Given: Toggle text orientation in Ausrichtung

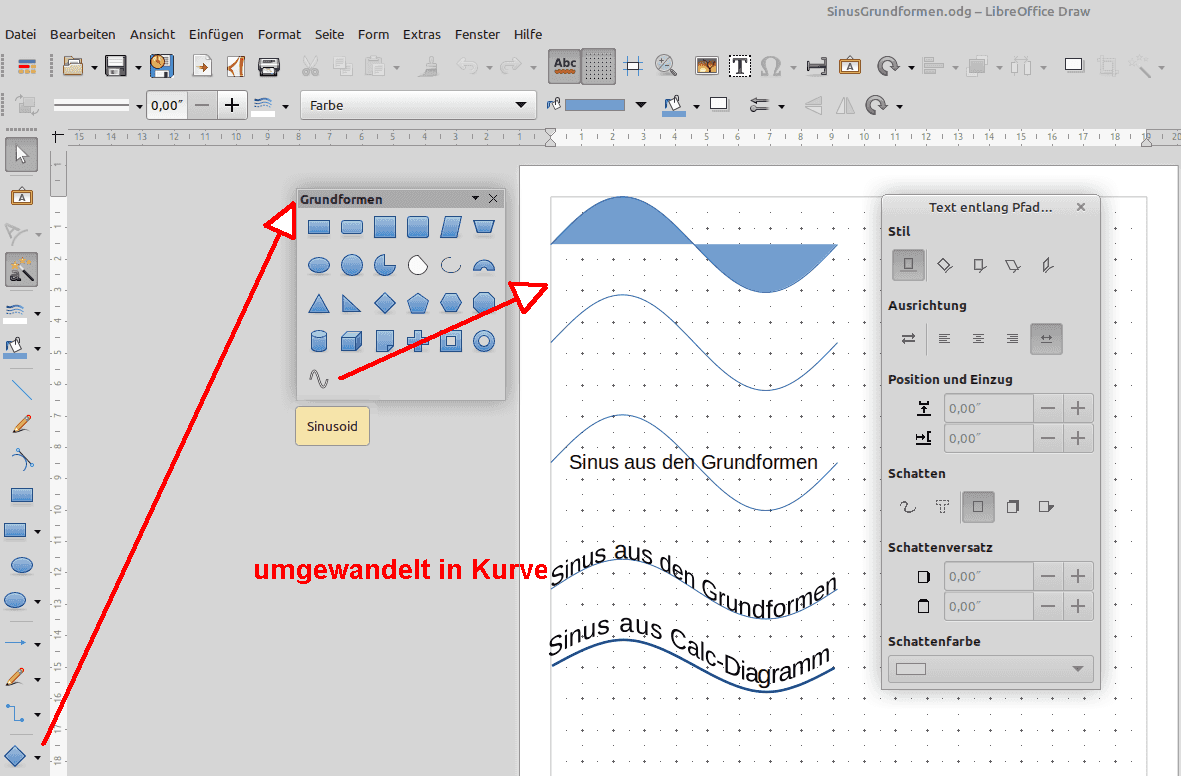Looking at the screenshot, I should pos(908,339).
